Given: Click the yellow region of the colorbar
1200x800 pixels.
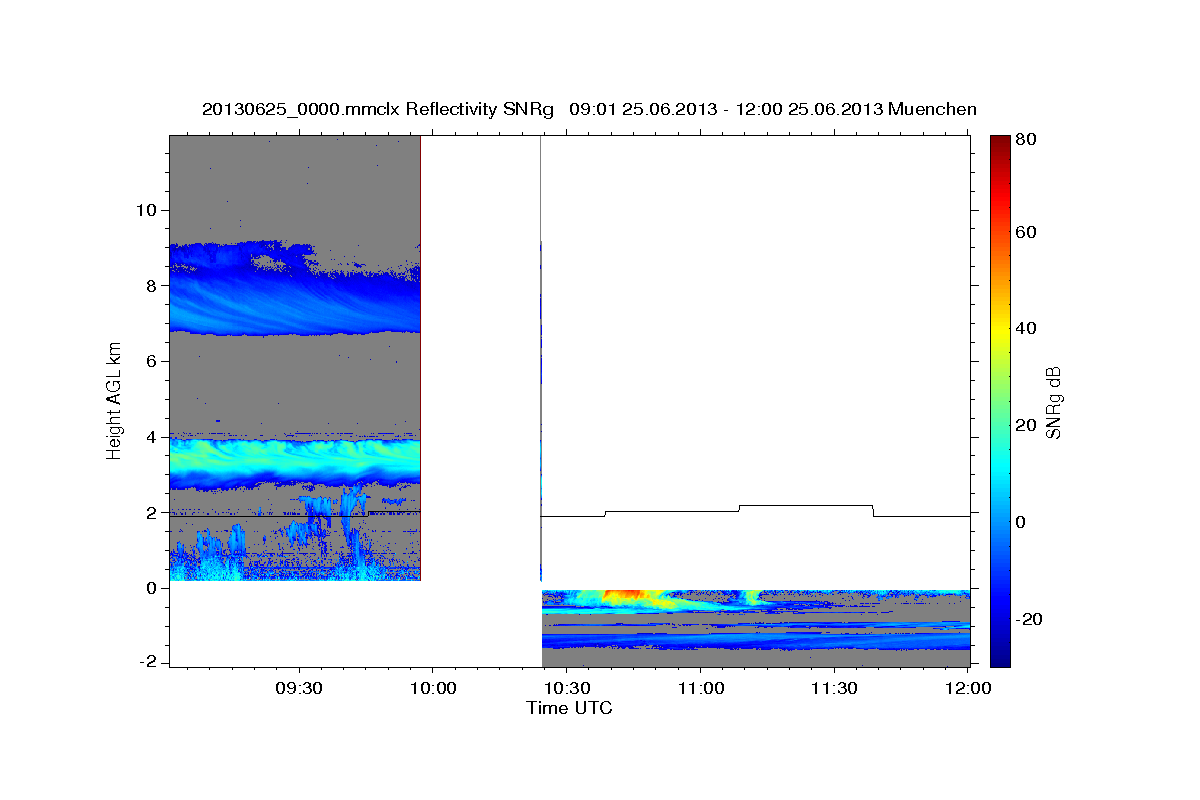Looking at the screenshot, I should coord(1000,330).
